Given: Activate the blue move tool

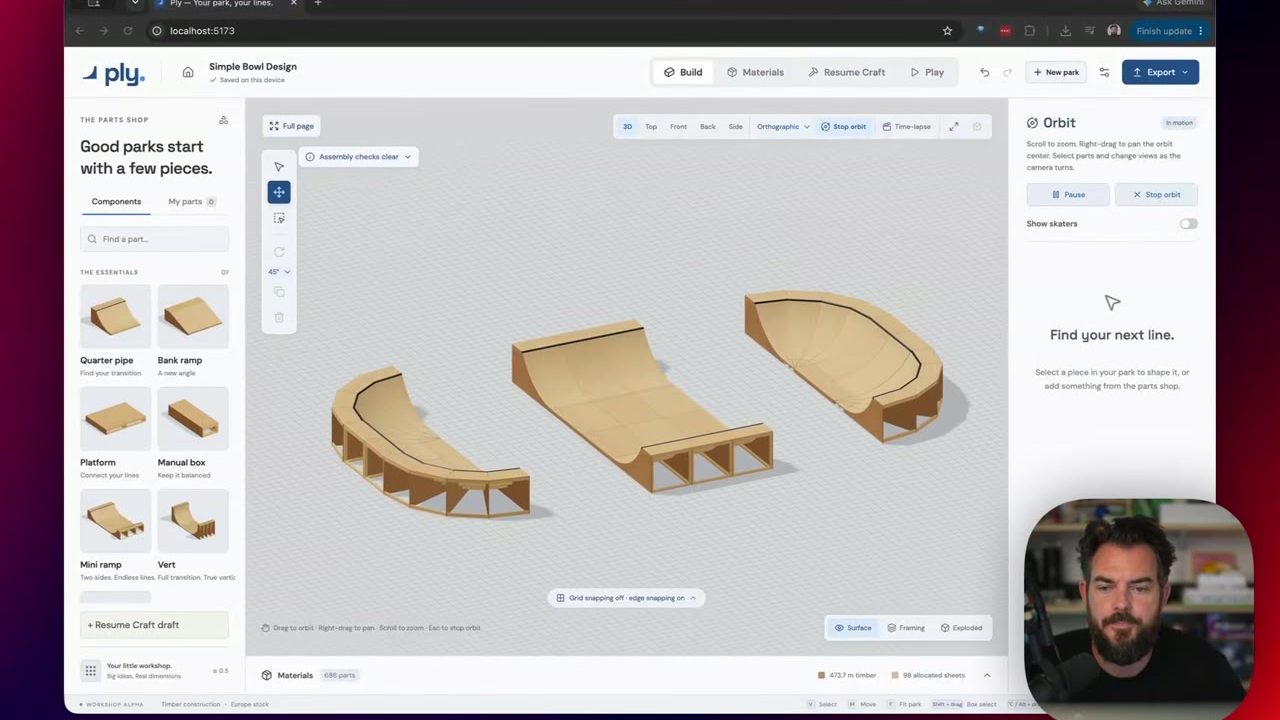Looking at the screenshot, I should point(279,192).
